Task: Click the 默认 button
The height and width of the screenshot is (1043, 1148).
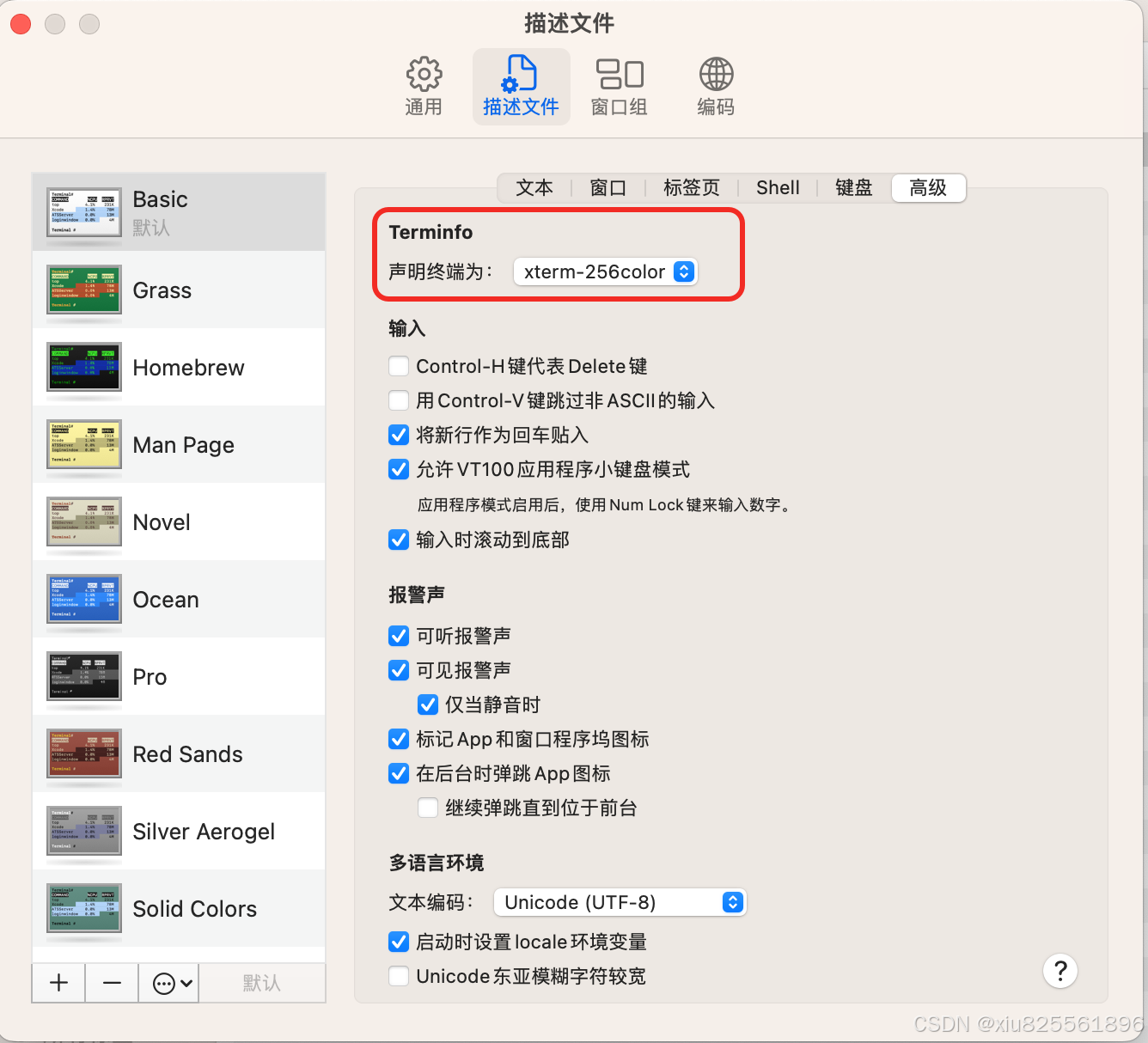Action: click(262, 982)
